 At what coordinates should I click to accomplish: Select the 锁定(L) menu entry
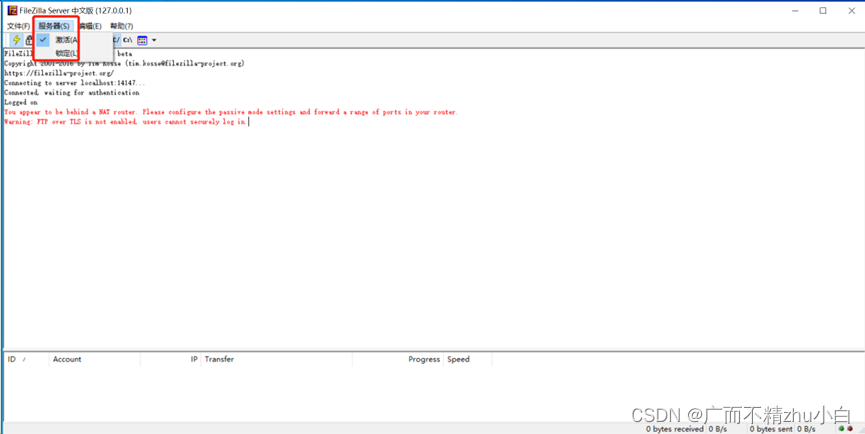click(x=74, y=53)
